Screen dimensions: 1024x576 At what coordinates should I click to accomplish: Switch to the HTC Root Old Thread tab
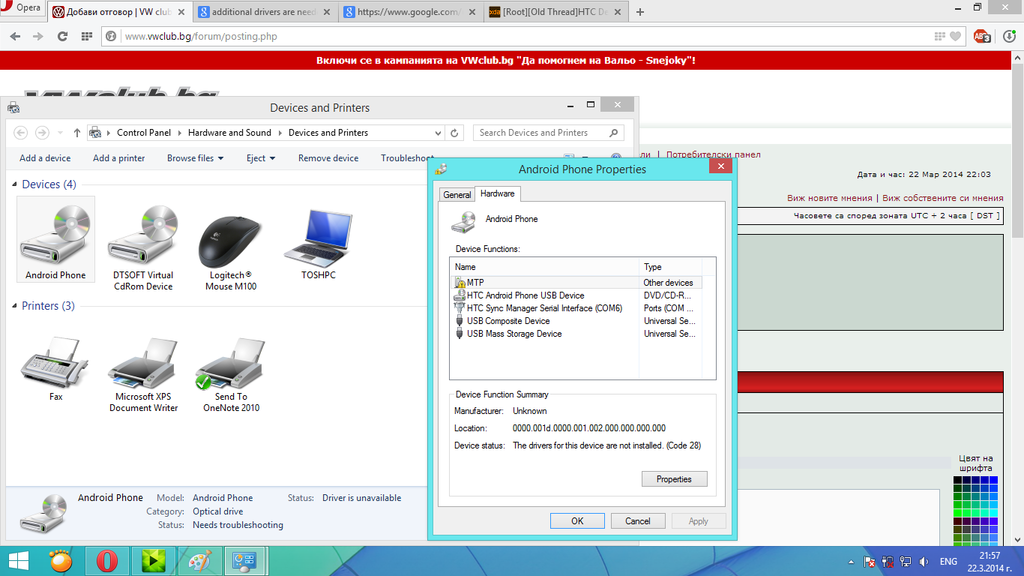click(x=556, y=12)
